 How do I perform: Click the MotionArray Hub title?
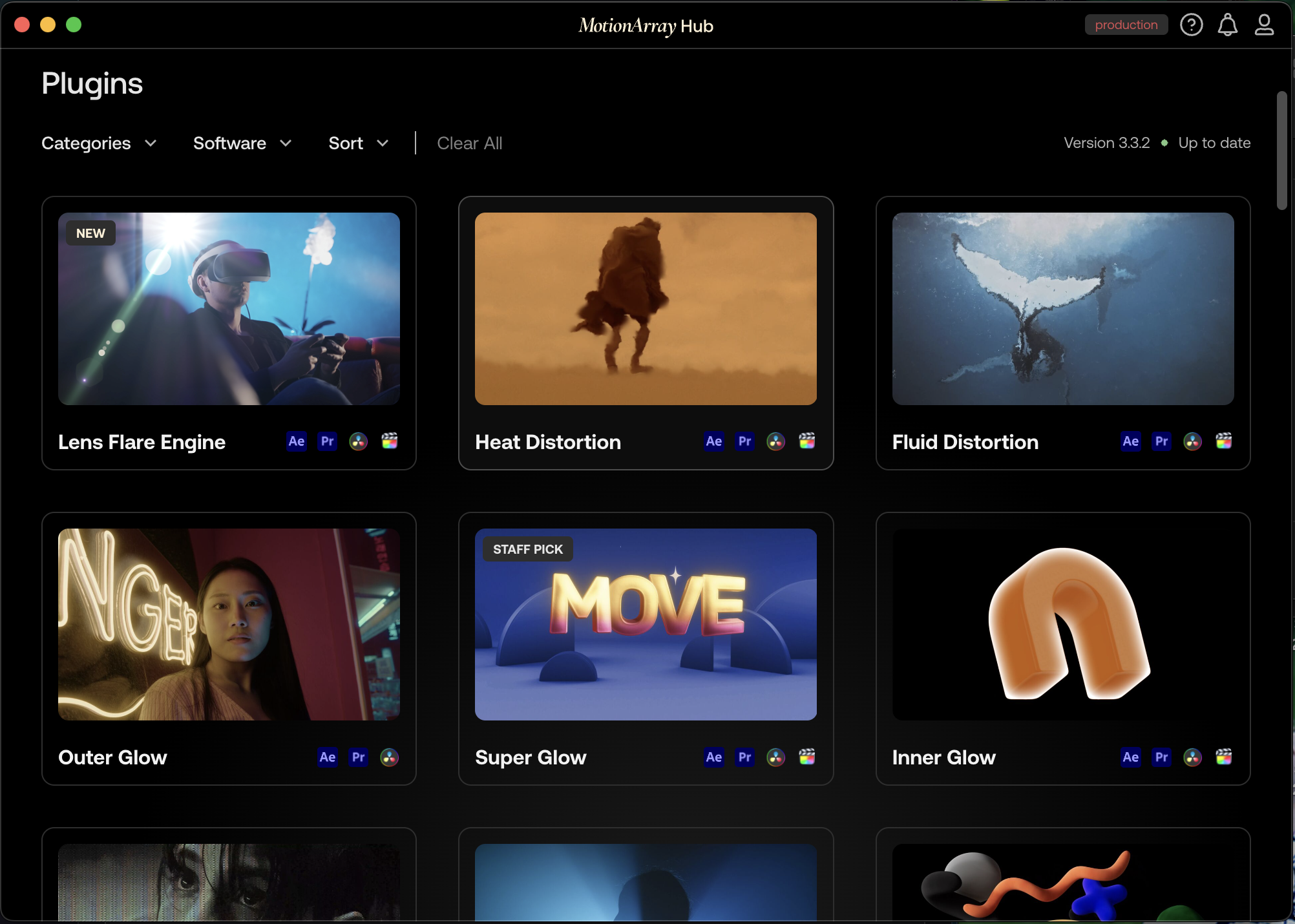coord(646,25)
